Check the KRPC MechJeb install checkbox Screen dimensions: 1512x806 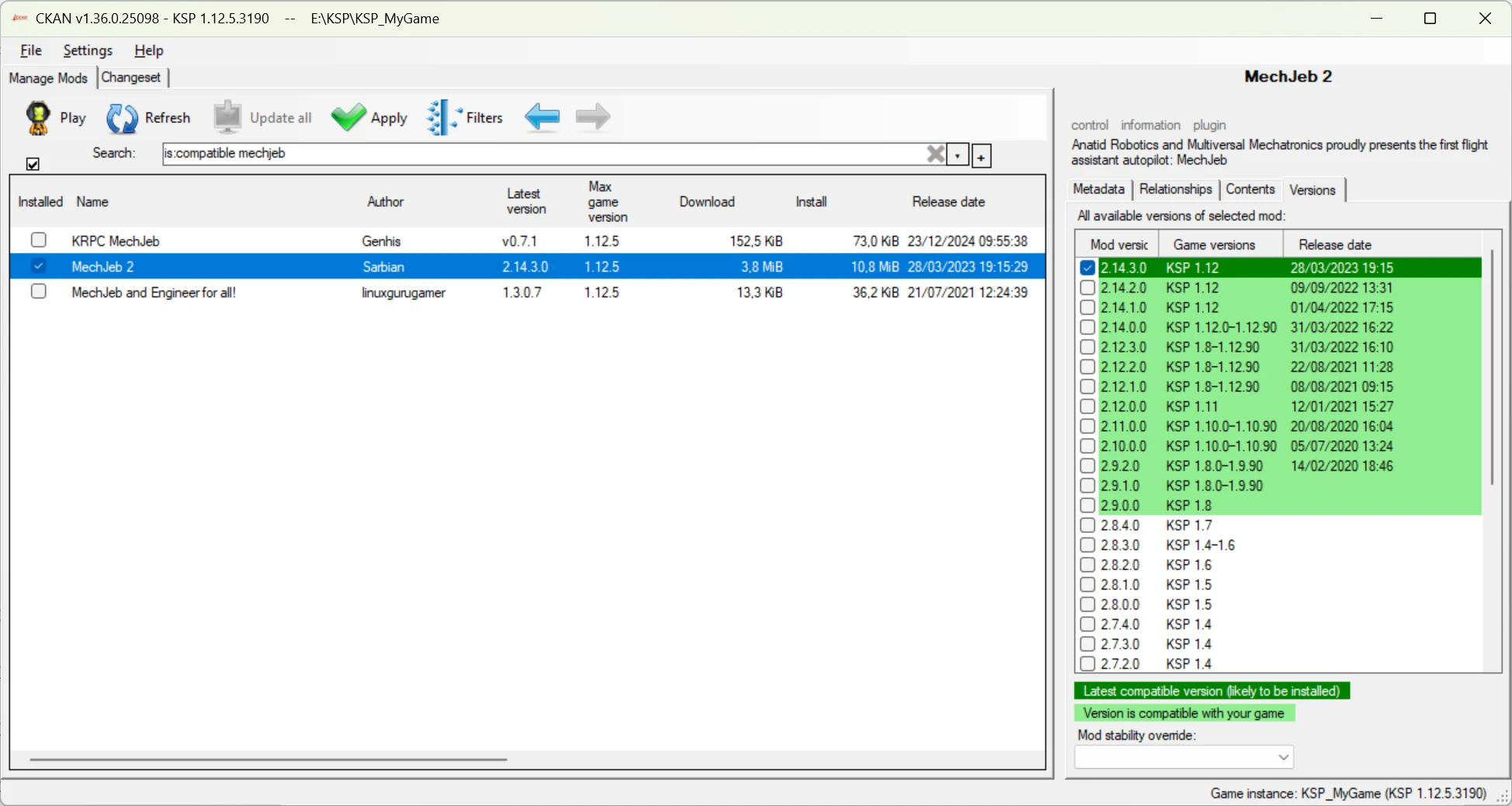click(39, 240)
